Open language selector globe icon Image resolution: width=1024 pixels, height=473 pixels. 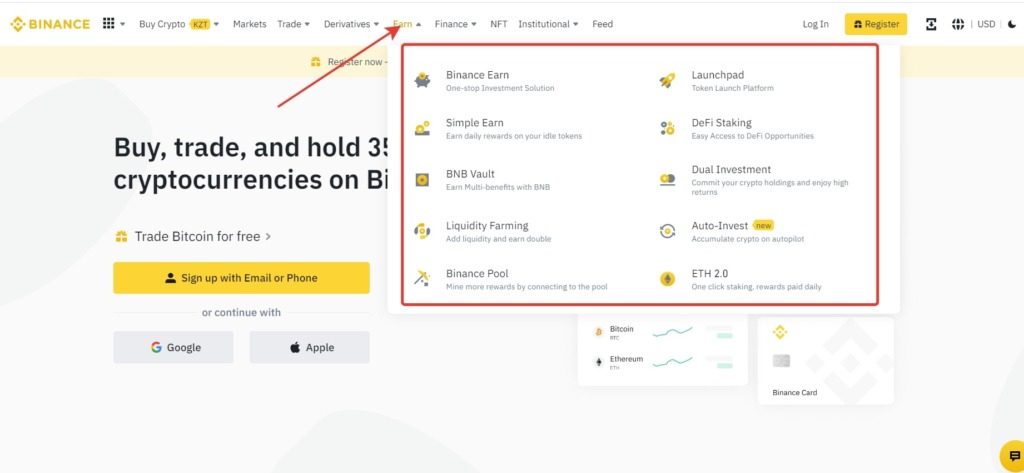[958, 24]
